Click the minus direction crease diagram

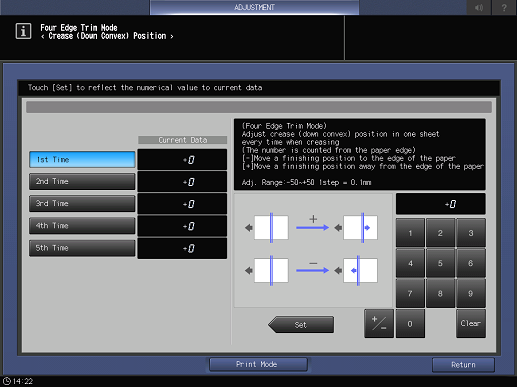(x=313, y=270)
